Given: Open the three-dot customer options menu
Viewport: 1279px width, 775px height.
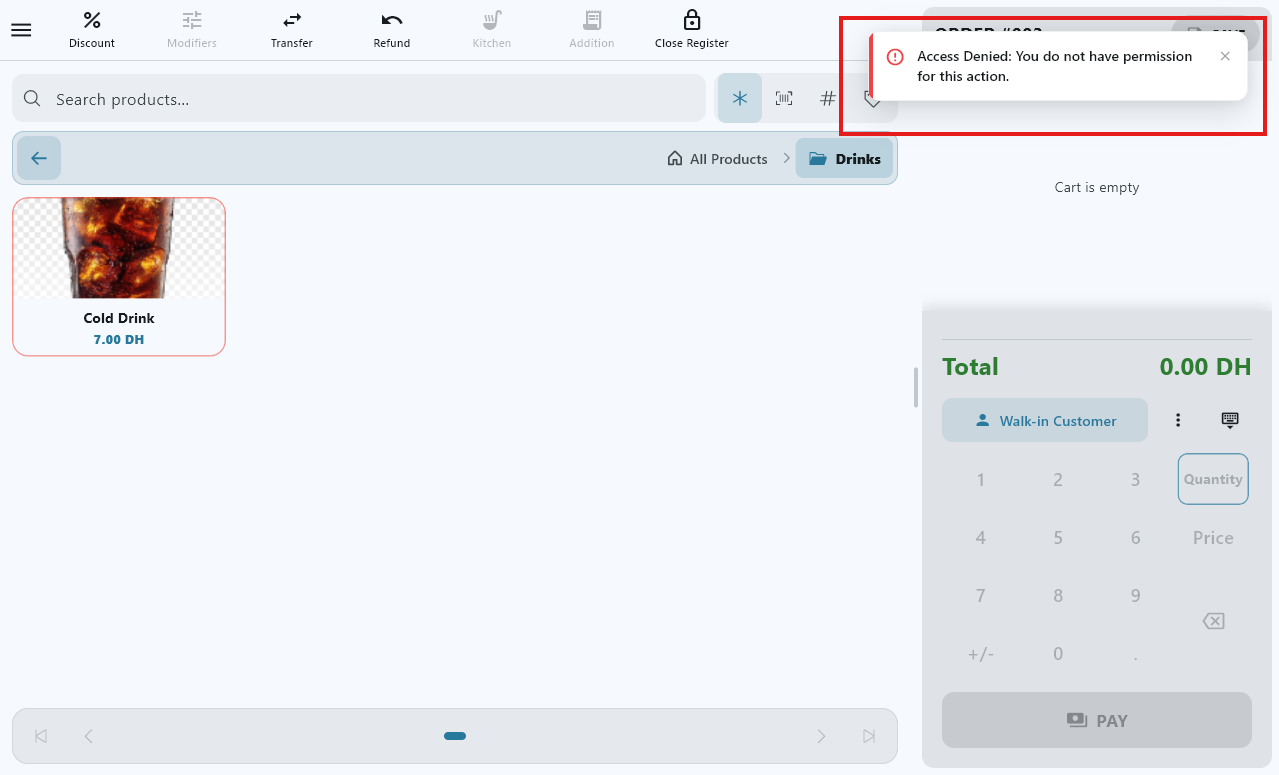Looking at the screenshot, I should [1178, 421].
